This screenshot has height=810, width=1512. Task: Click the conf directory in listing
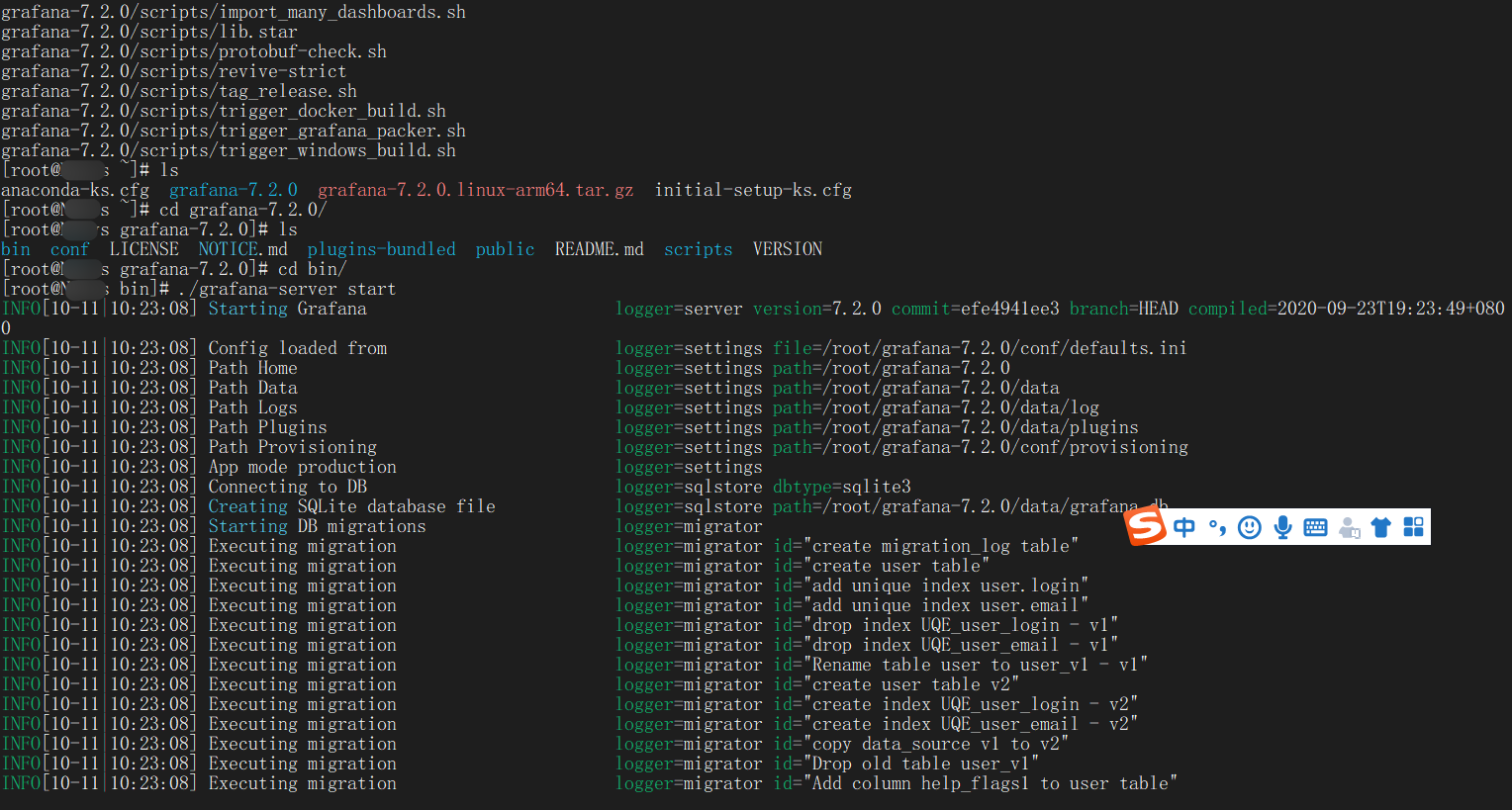pos(69,249)
